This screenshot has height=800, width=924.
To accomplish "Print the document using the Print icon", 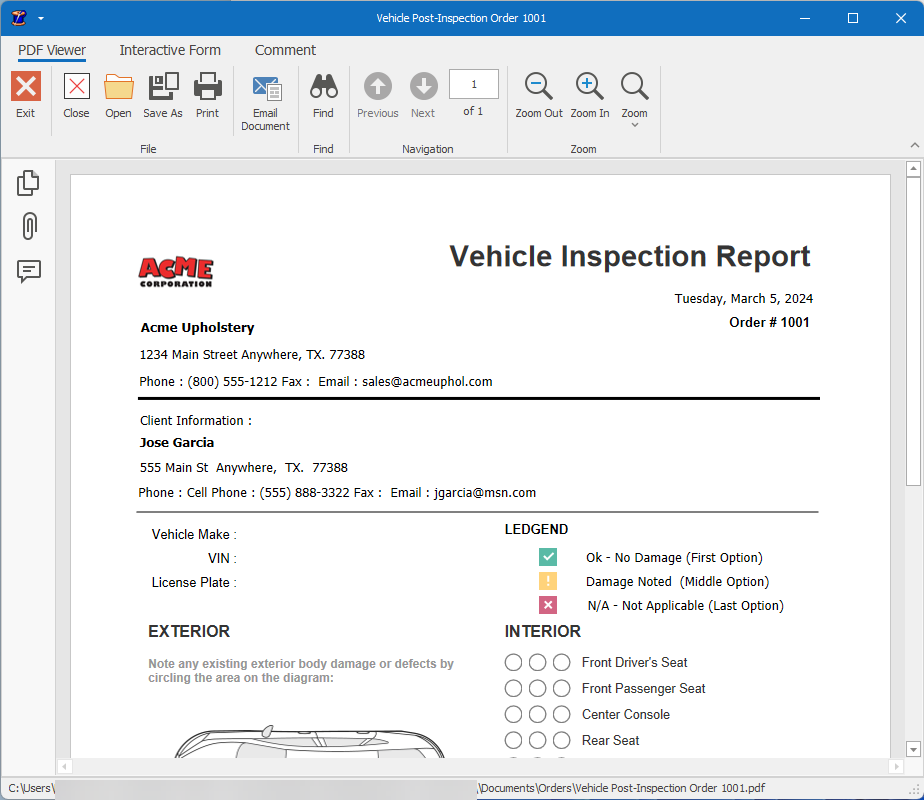I will pyautogui.click(x=207, y=96).
